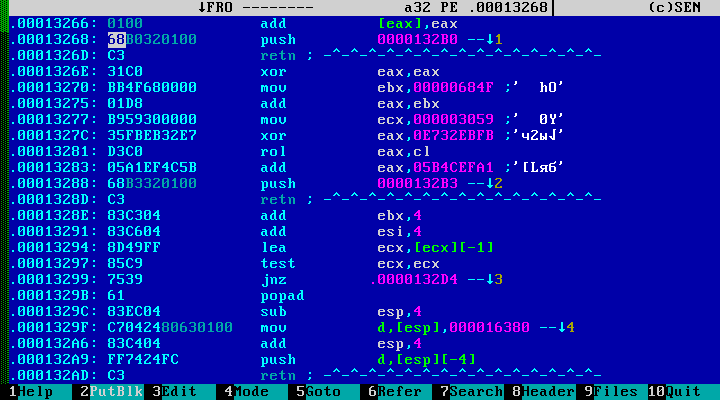Select PutBlk in the bottom key bar
The height and width of the screenshot is (400, 720).
(110, 392)
